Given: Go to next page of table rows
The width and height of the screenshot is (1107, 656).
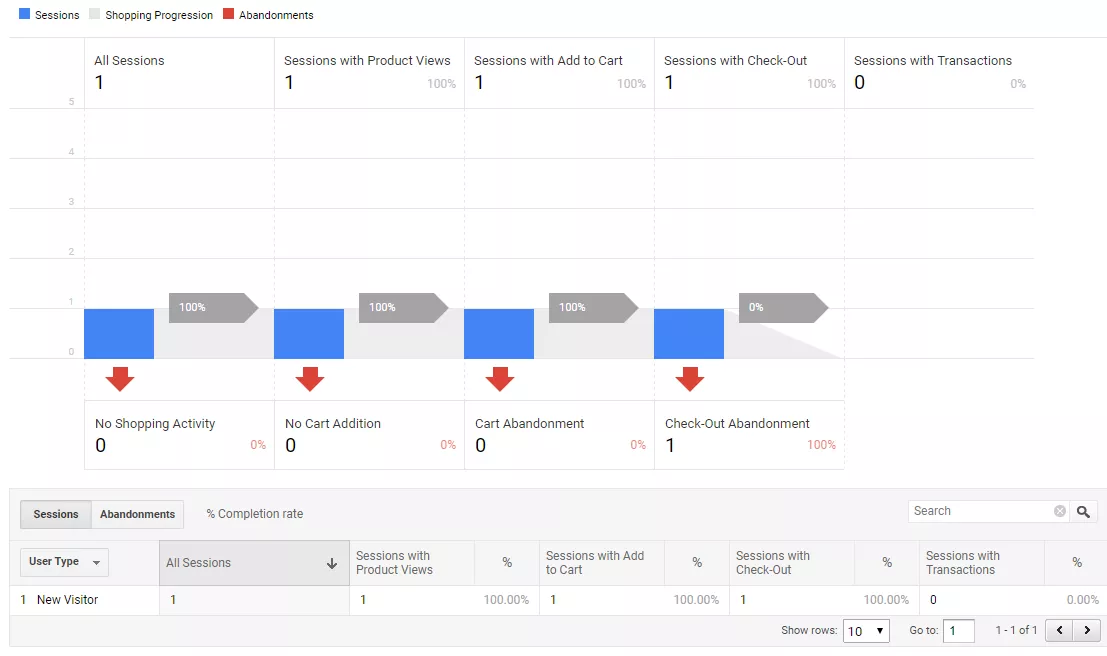Looking at the screenshot, I should (1087, 630).
